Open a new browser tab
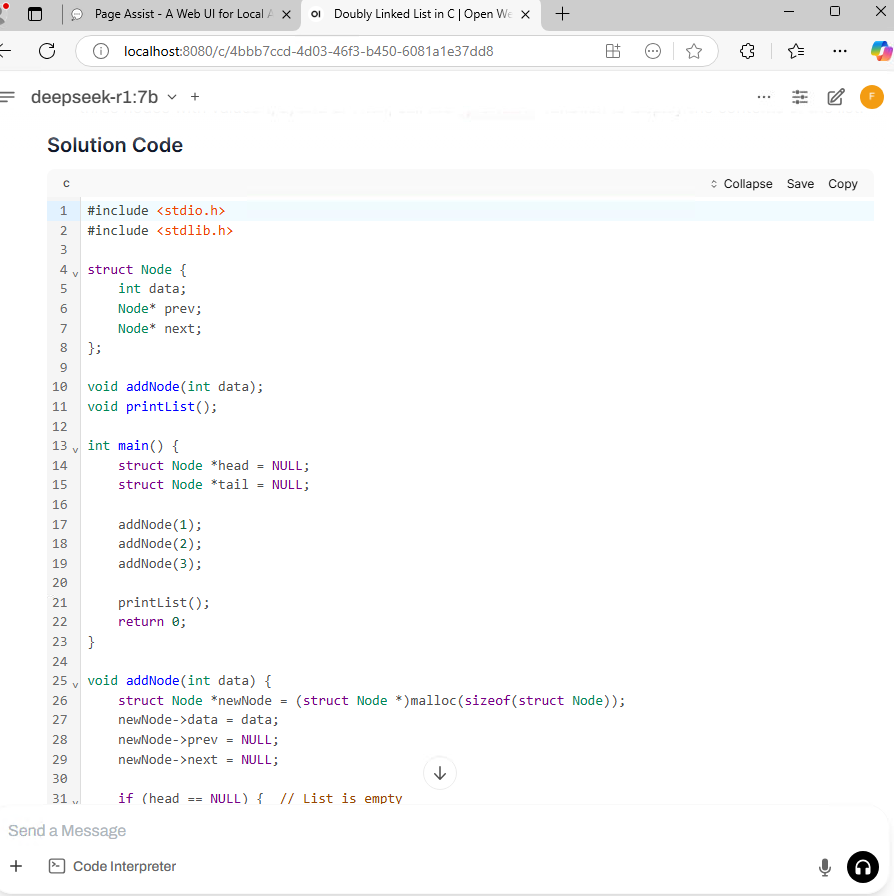 pyautogui.click(x=562, y=14)
